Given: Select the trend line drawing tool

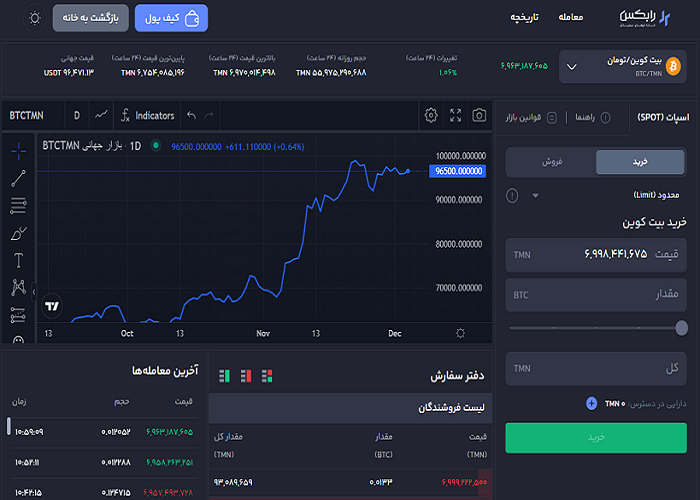Looking at the screenshot, I should coord(19,179).
